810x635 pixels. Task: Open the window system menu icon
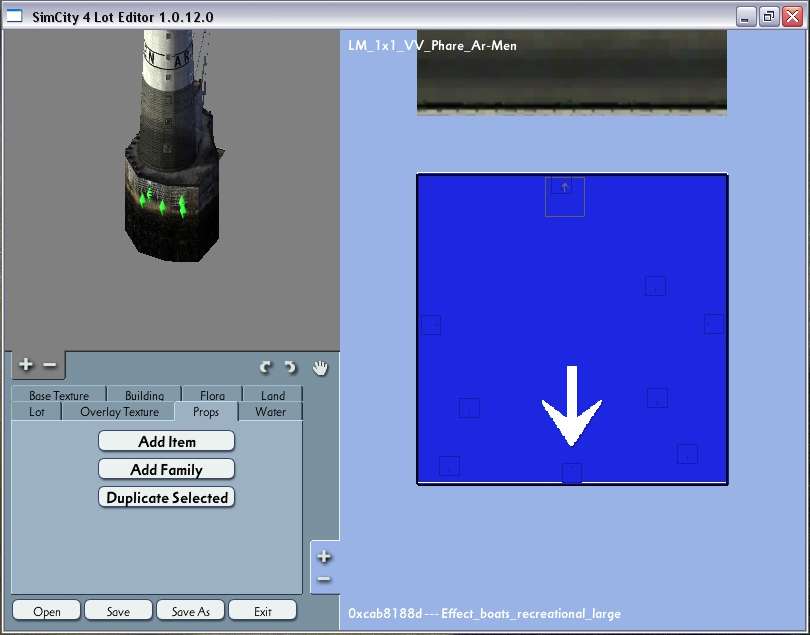pyautogui.click(x=14, y=16)
